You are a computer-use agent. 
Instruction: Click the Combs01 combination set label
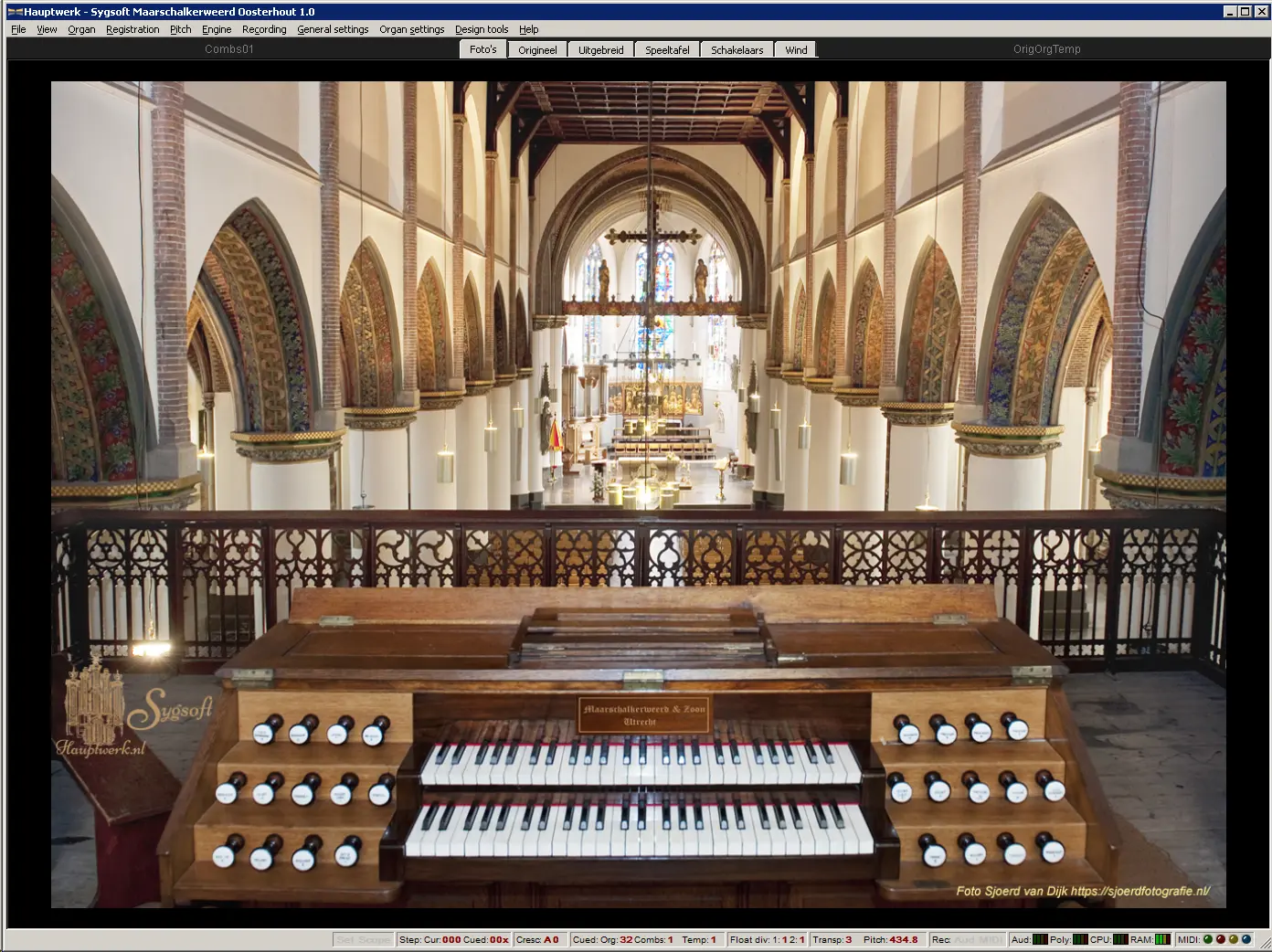tap(229, 49)
